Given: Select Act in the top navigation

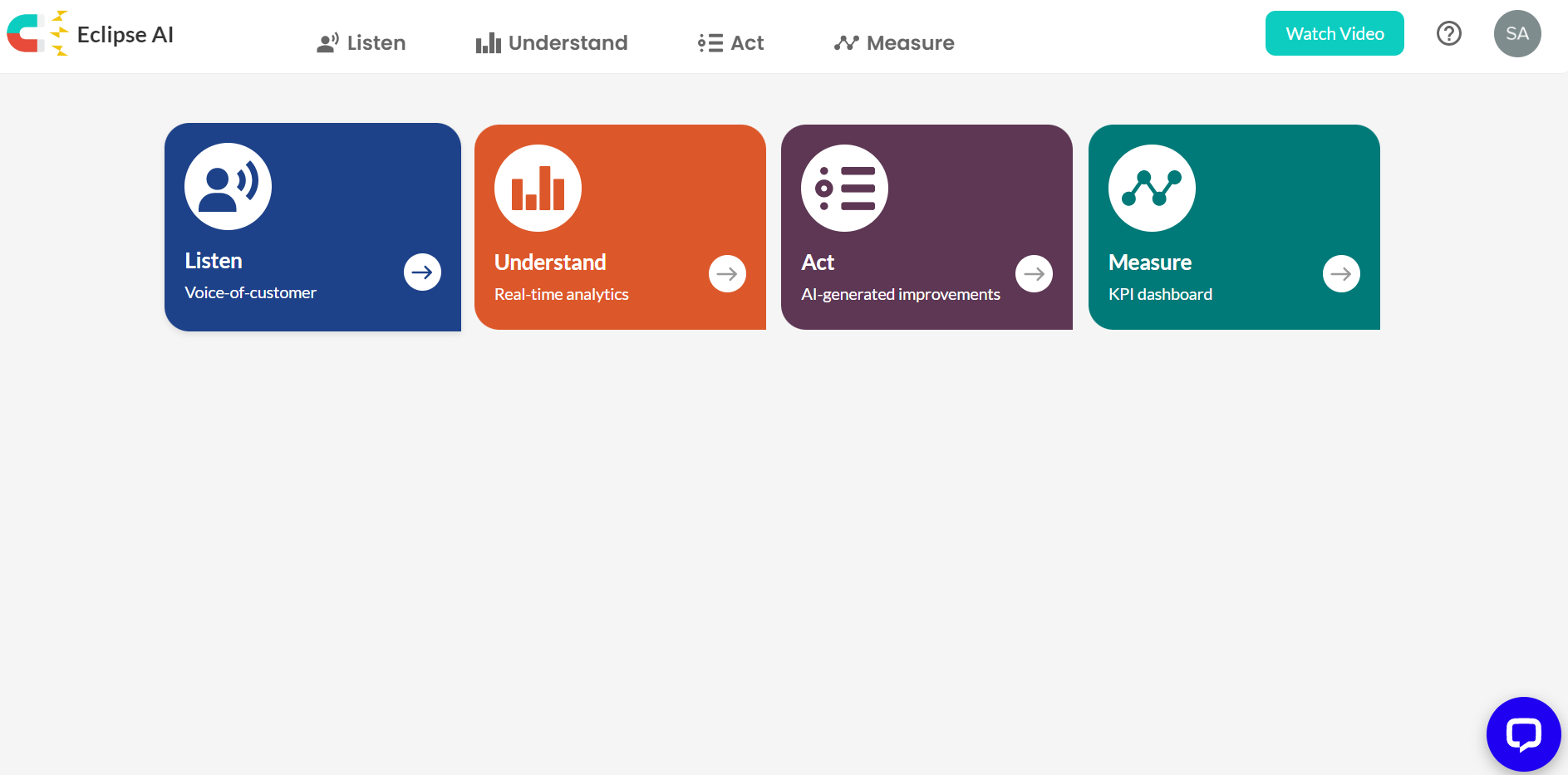Looking at the screenshot, I should point(731,42).
